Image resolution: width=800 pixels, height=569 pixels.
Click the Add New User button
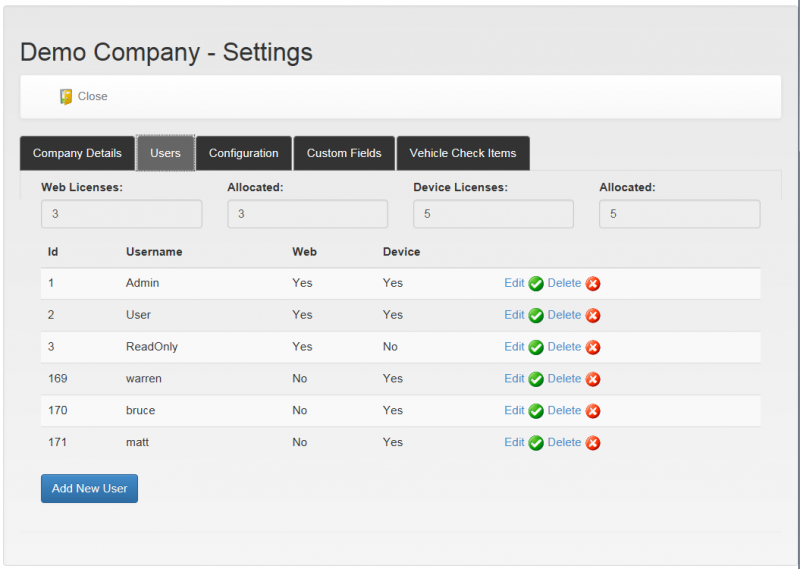pos(89,488)
